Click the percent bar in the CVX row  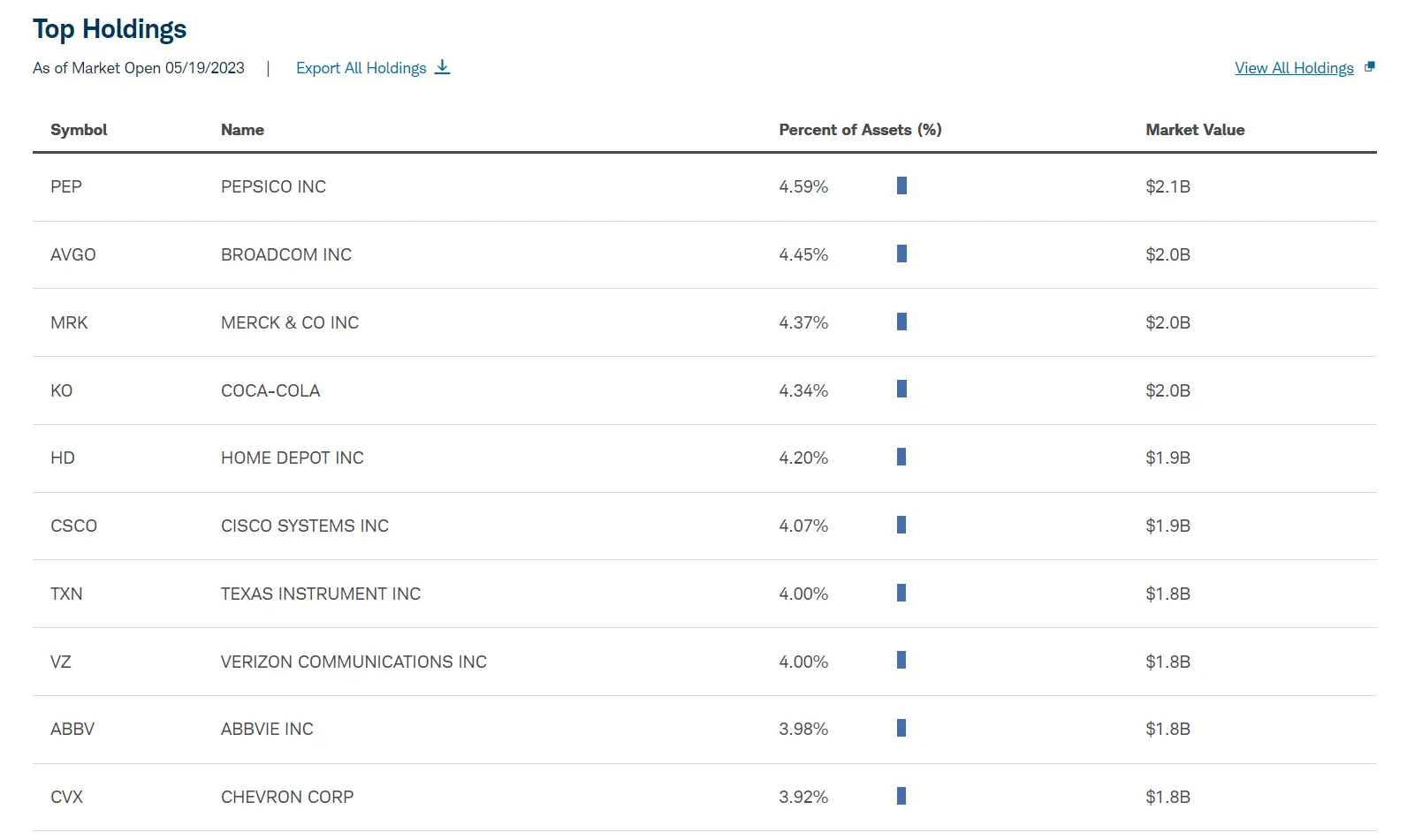901,796
